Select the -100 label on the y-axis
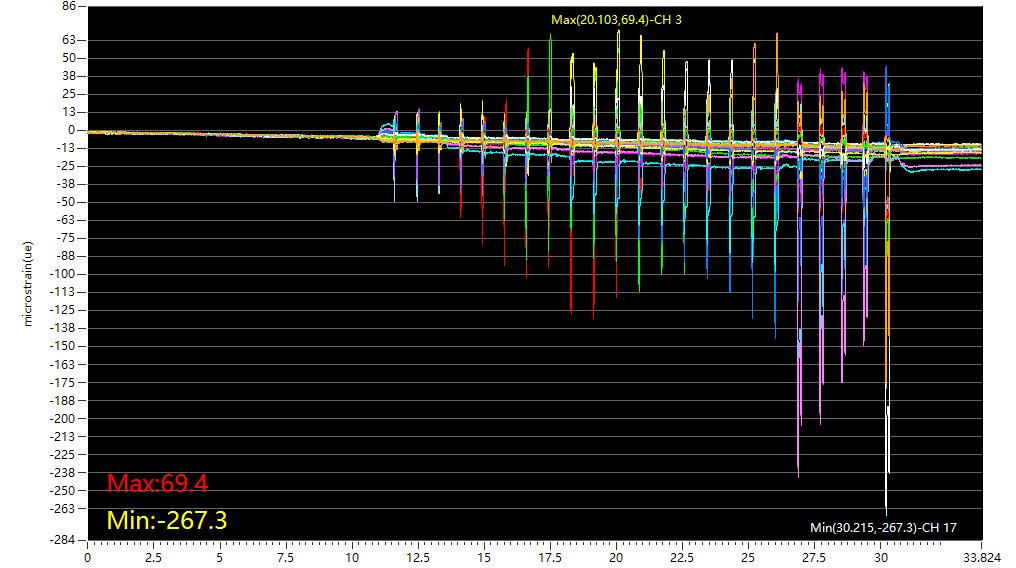 [x=64, y=274]
